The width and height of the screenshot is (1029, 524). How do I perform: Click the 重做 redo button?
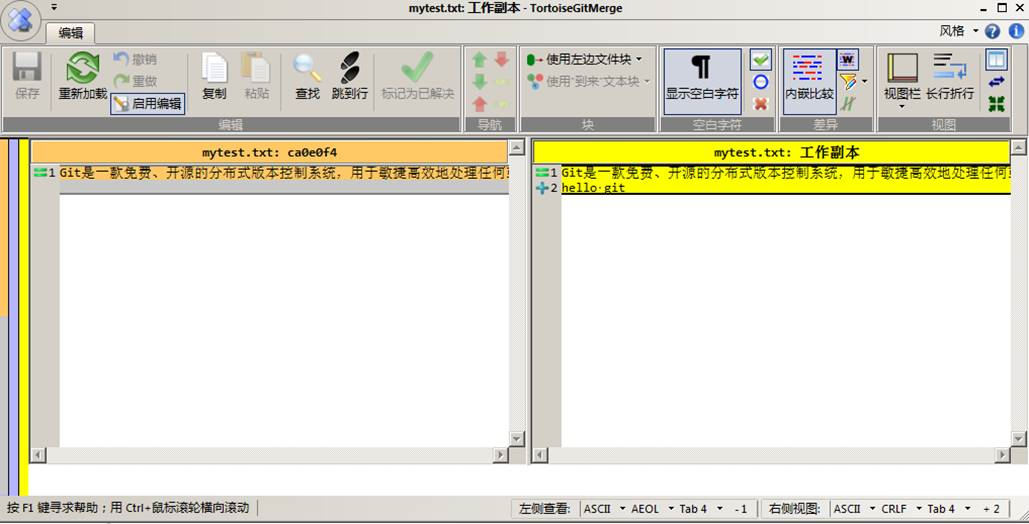click(135, 81)
